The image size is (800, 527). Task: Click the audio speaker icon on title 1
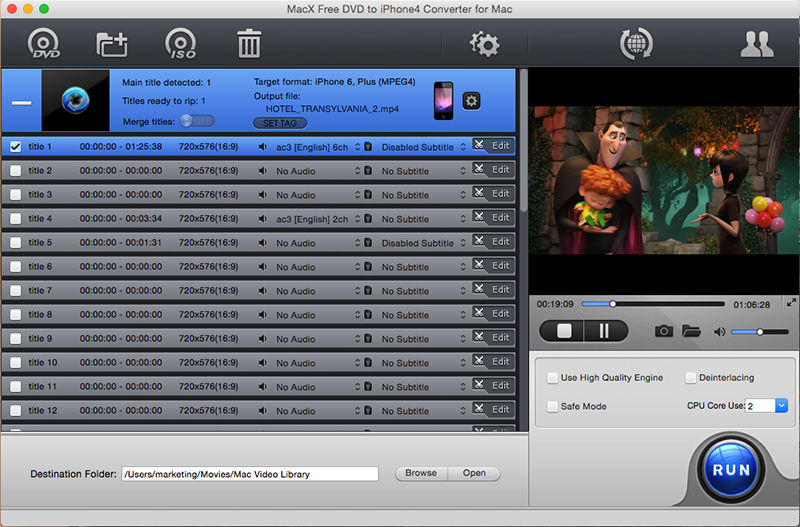coord(262,147)
